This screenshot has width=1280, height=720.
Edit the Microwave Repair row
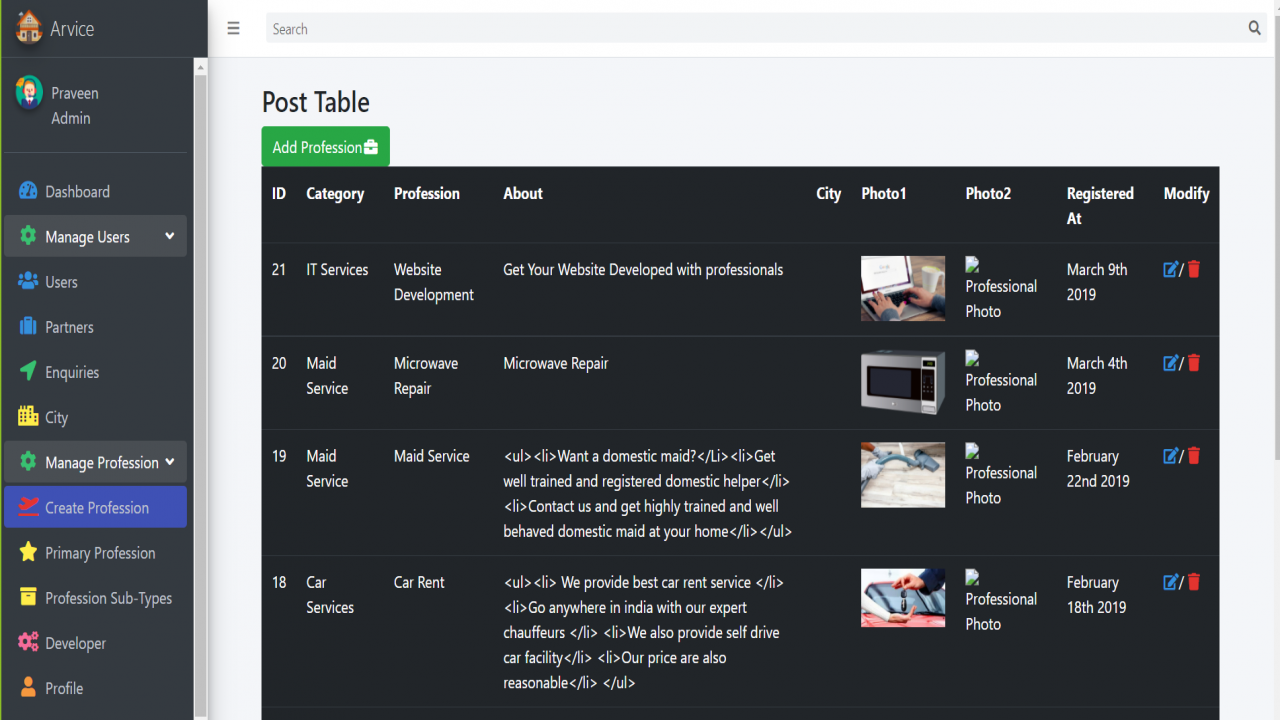click(x=1171, y=363)
